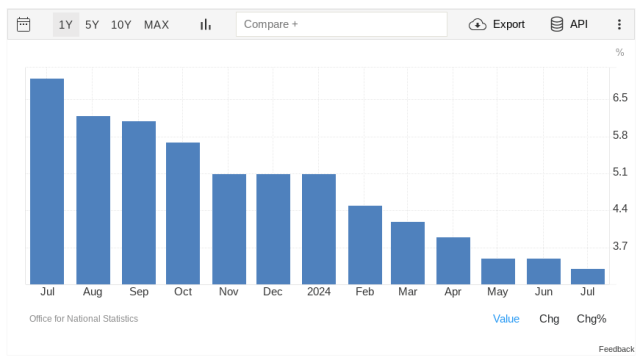Switch to the 5Y time range

(92, 25)
